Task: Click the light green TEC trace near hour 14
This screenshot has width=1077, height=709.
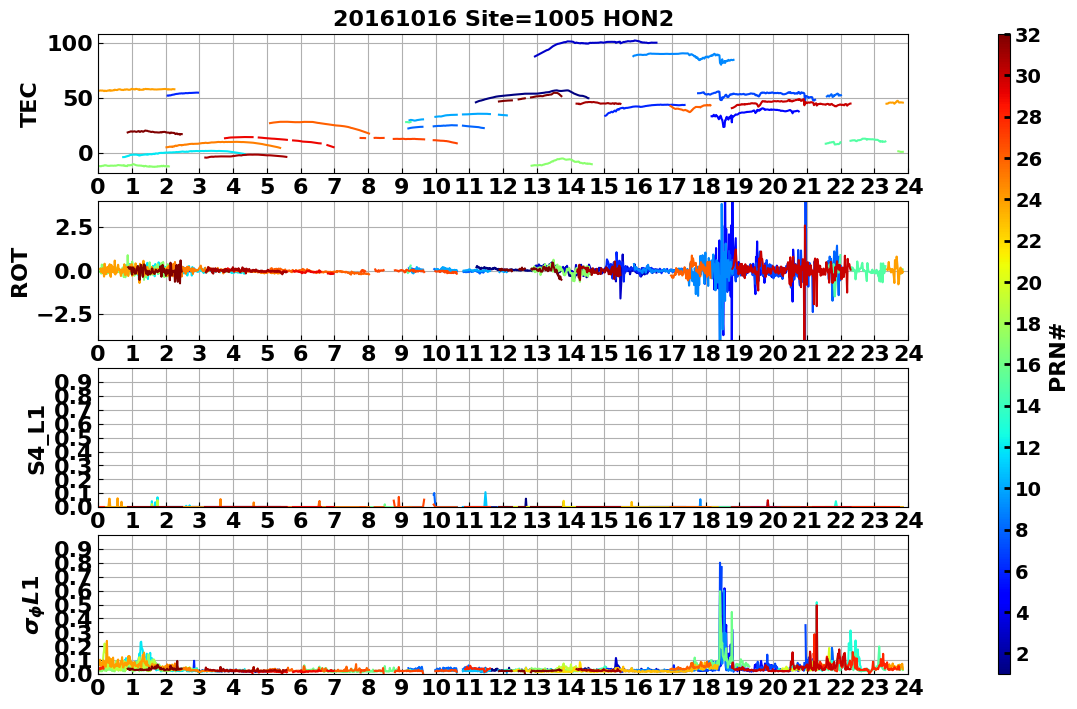Action: pyautogui.click(x=562, y=162)
